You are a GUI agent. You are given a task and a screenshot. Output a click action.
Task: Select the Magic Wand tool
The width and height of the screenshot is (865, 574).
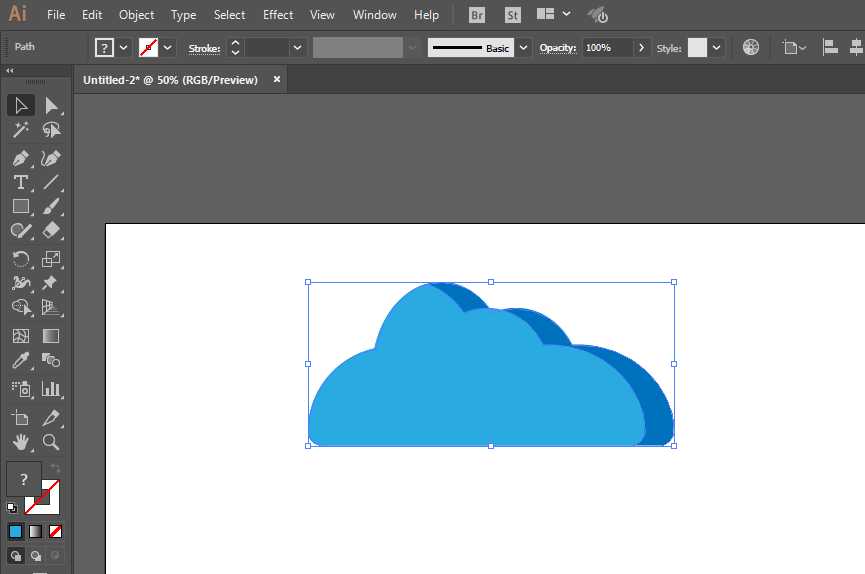click(20, 131)
